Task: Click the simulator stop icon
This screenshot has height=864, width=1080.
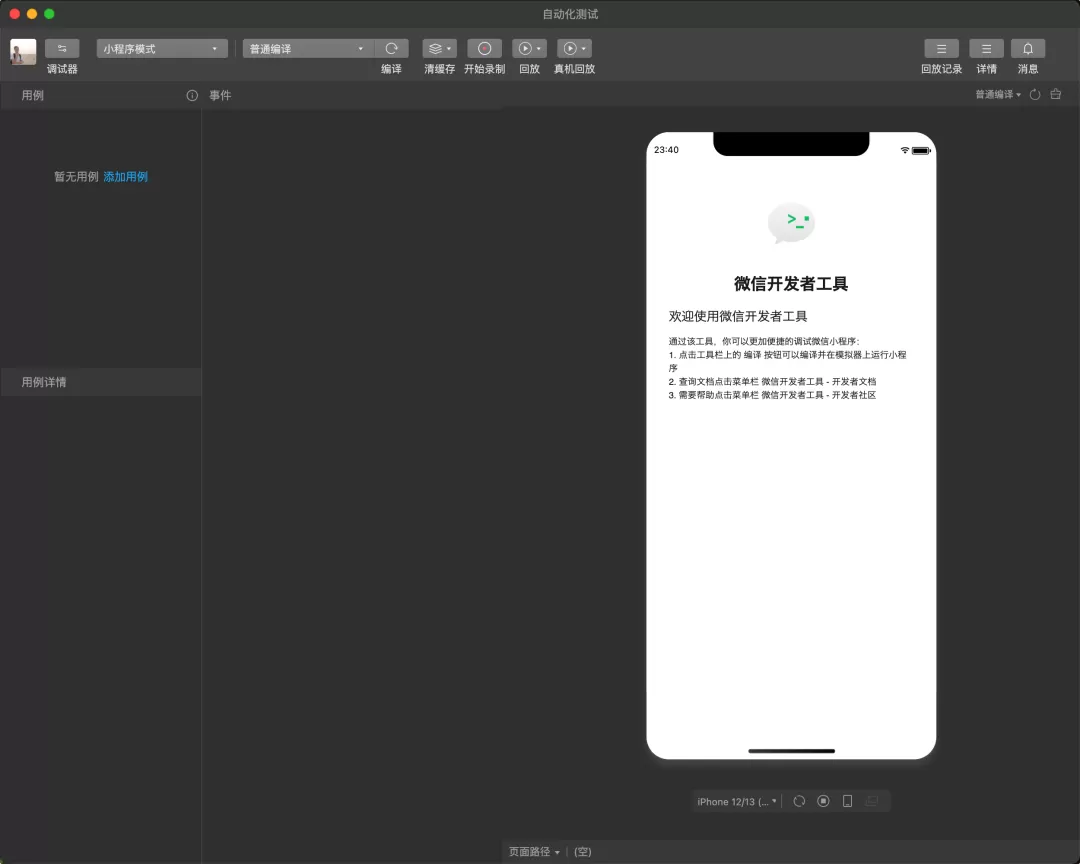Action: (x=823, y=801)
